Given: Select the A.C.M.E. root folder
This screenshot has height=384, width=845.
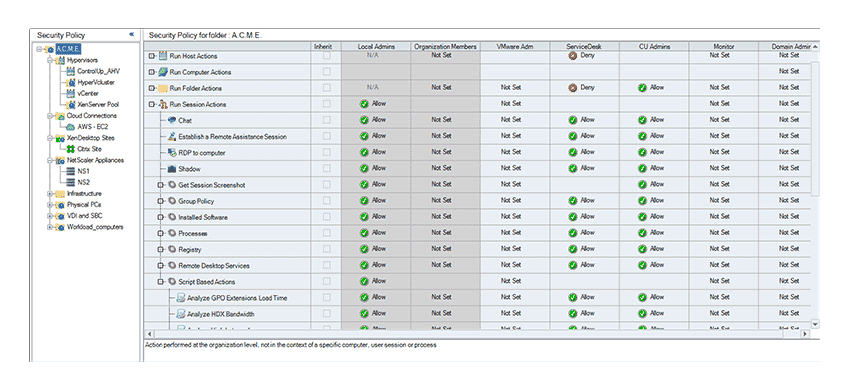Looking at the screenshot, I should (68, 49).
